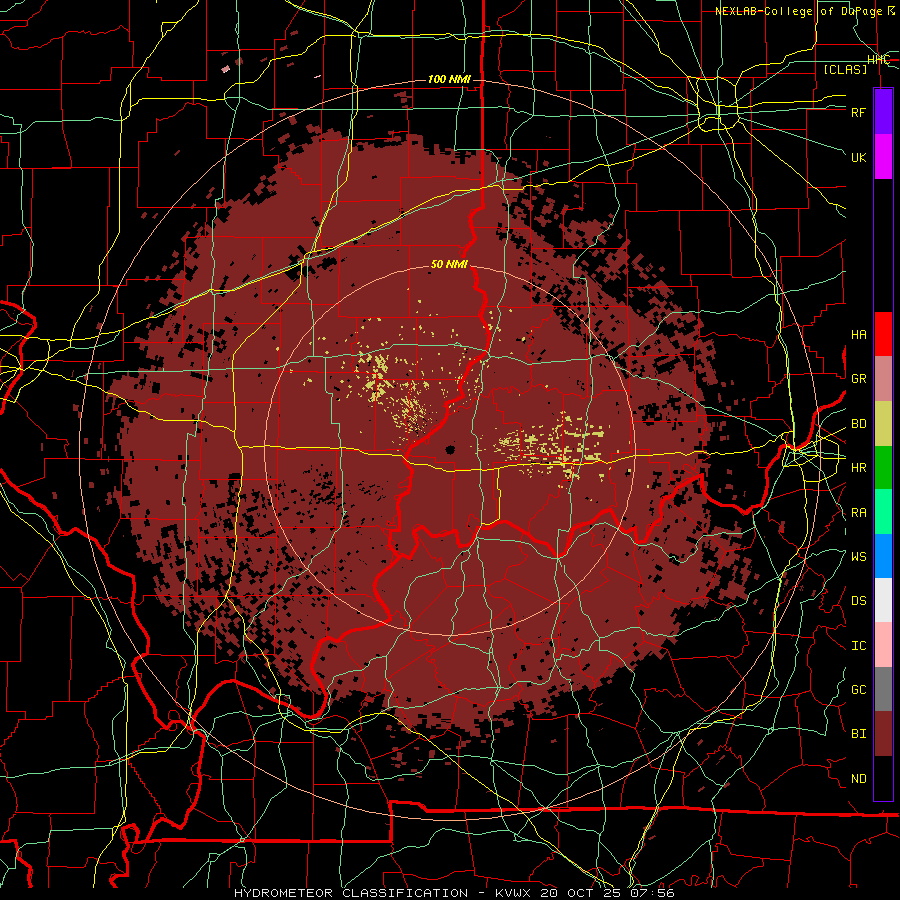Click the "07:56" timestamp
This screenshot has height=900, width=900.
[652, 893]
